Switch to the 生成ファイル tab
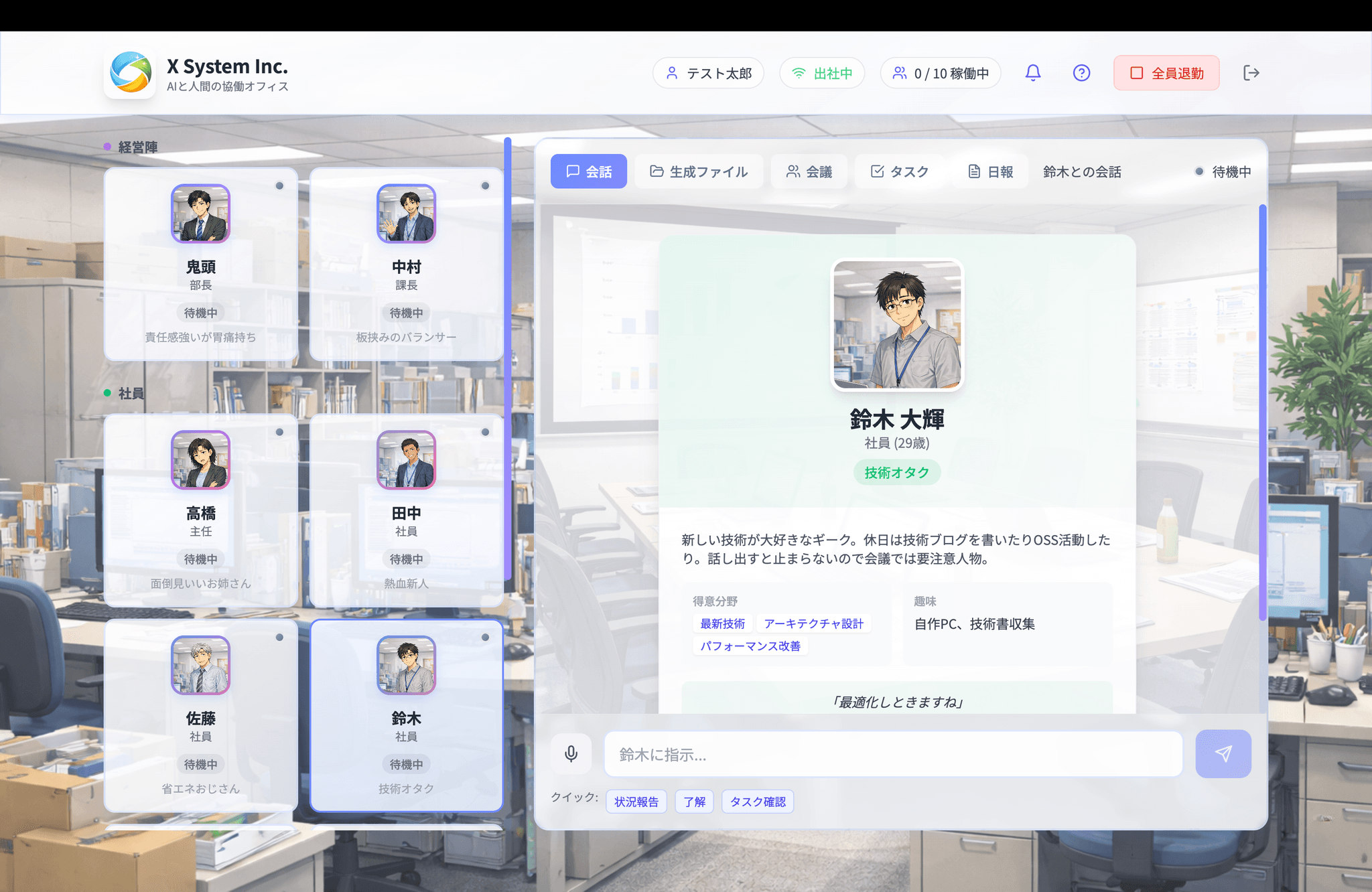 [699, 171]
